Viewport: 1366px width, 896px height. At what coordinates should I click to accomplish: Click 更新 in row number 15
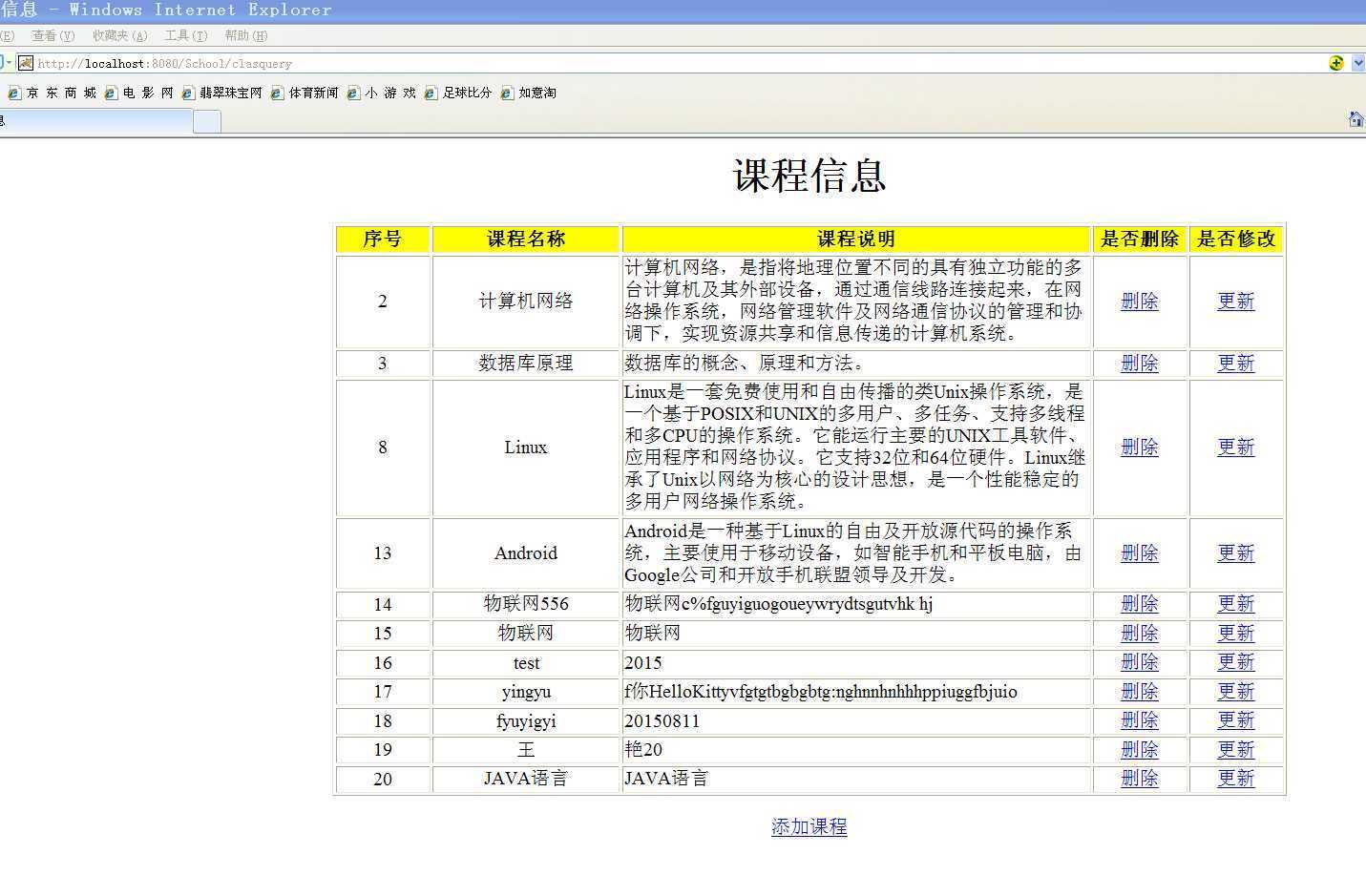point(1236,634)
